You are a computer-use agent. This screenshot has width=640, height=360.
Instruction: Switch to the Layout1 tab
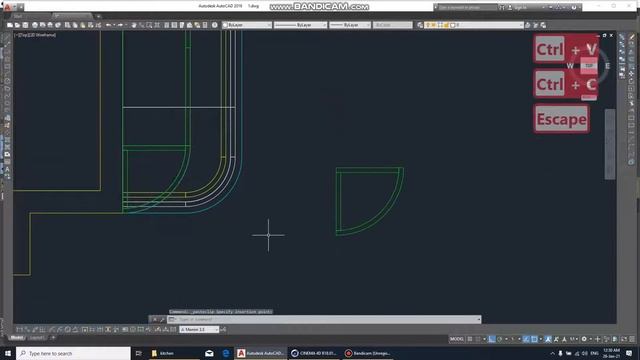pyautogui.click(x=36, y=338)
